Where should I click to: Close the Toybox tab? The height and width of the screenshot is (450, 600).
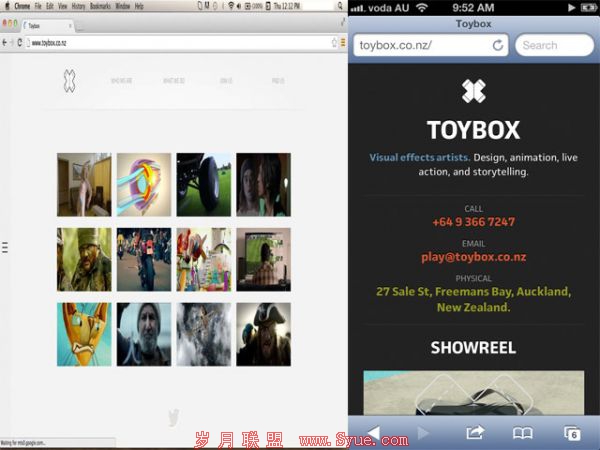point(70,26)
